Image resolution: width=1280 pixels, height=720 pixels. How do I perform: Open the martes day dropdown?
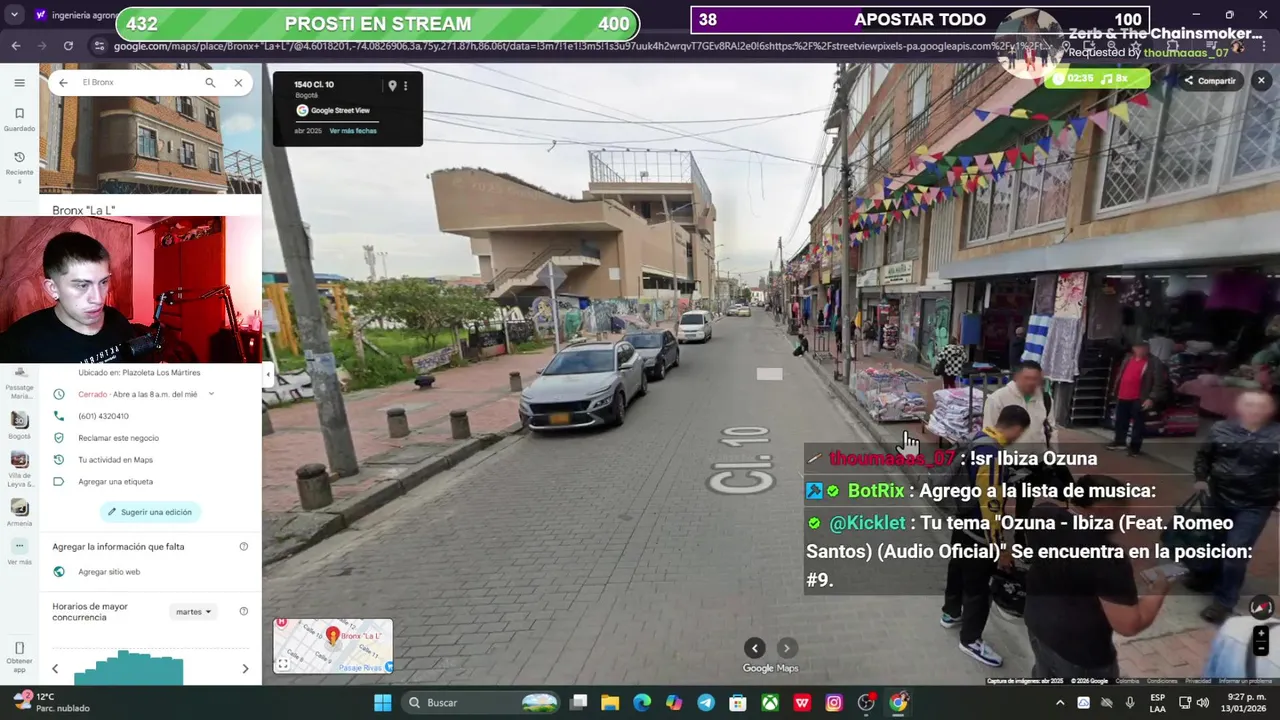[x=193, y=612]
